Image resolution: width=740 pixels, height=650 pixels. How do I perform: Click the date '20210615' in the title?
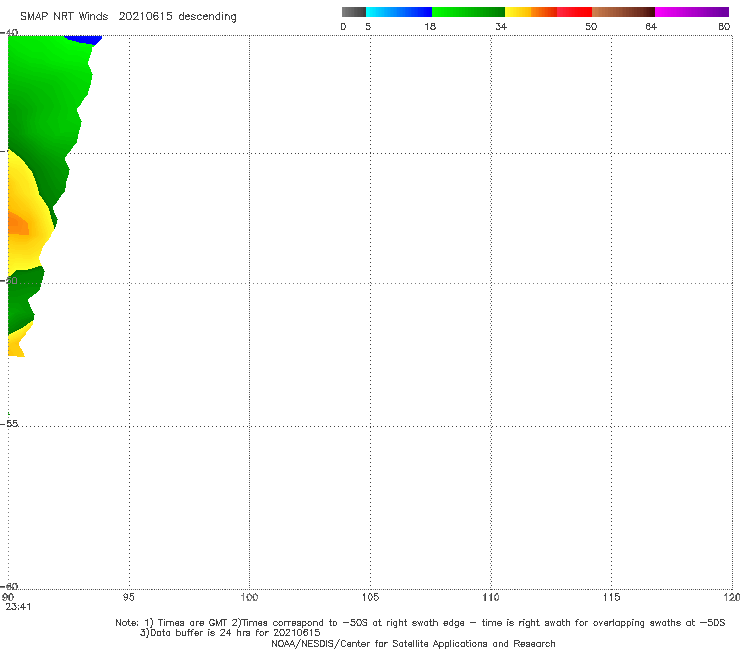[145, 16]
